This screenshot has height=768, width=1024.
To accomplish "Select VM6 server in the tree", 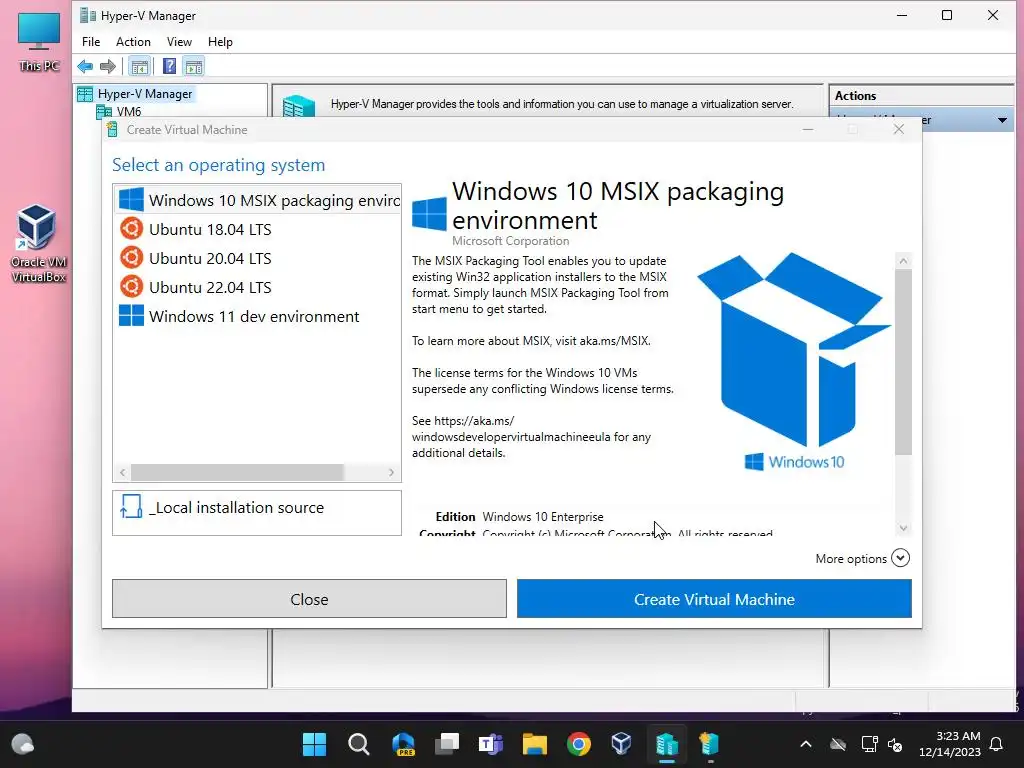I will pos(129,112).
